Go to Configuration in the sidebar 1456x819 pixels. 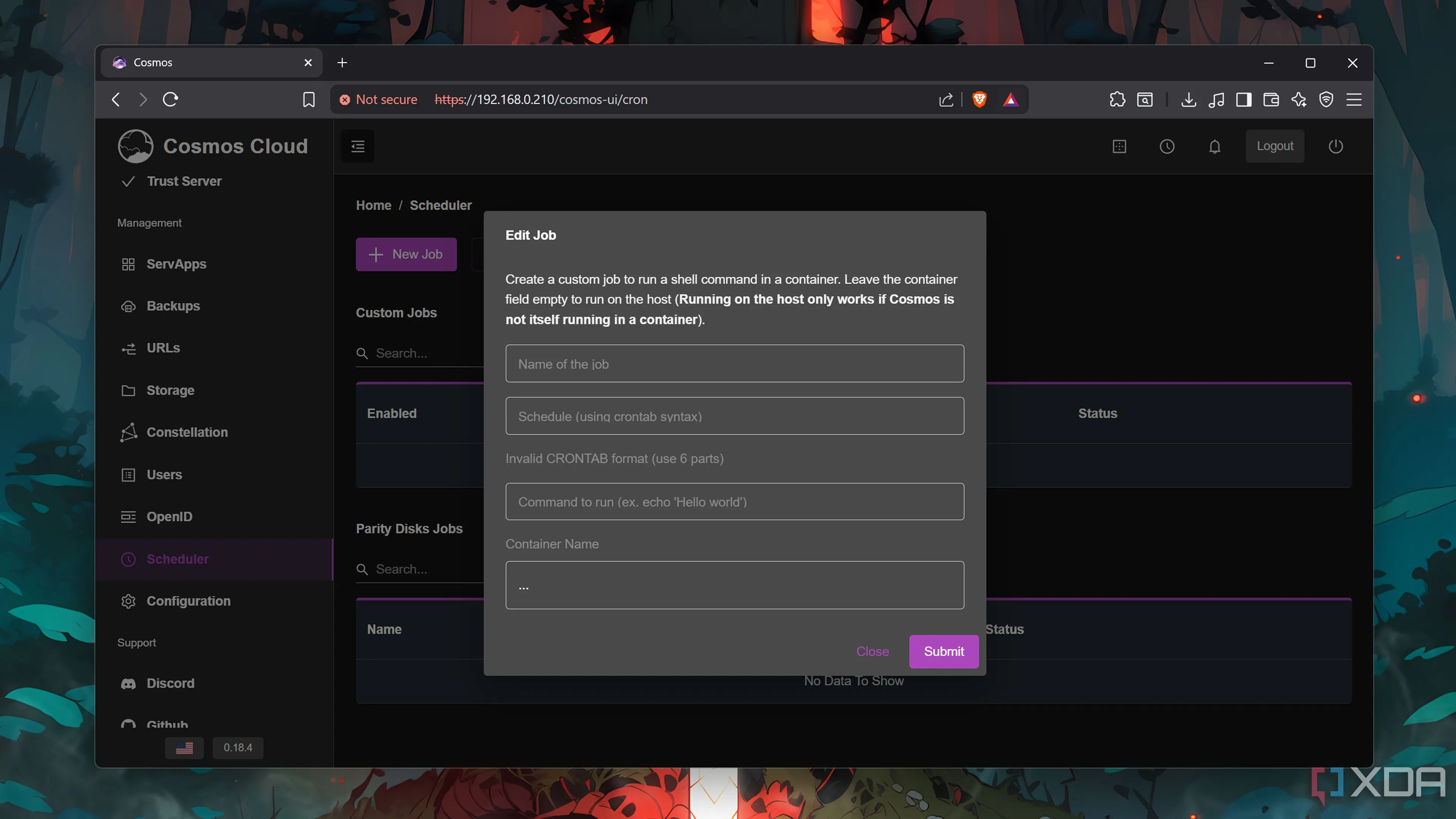[188, 601]
